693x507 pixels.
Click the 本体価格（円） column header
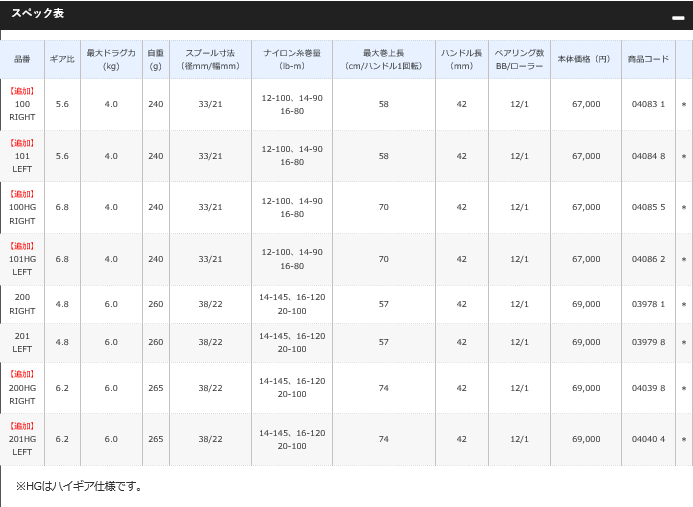pos(584,60)
